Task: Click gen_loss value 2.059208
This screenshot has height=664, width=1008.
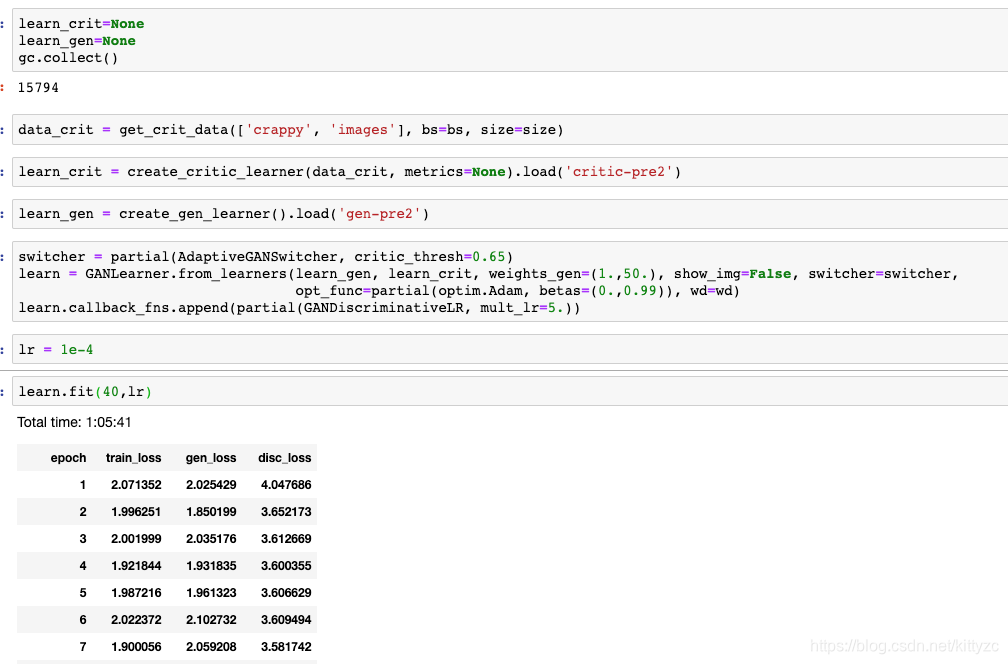Action: click(211, 647)
